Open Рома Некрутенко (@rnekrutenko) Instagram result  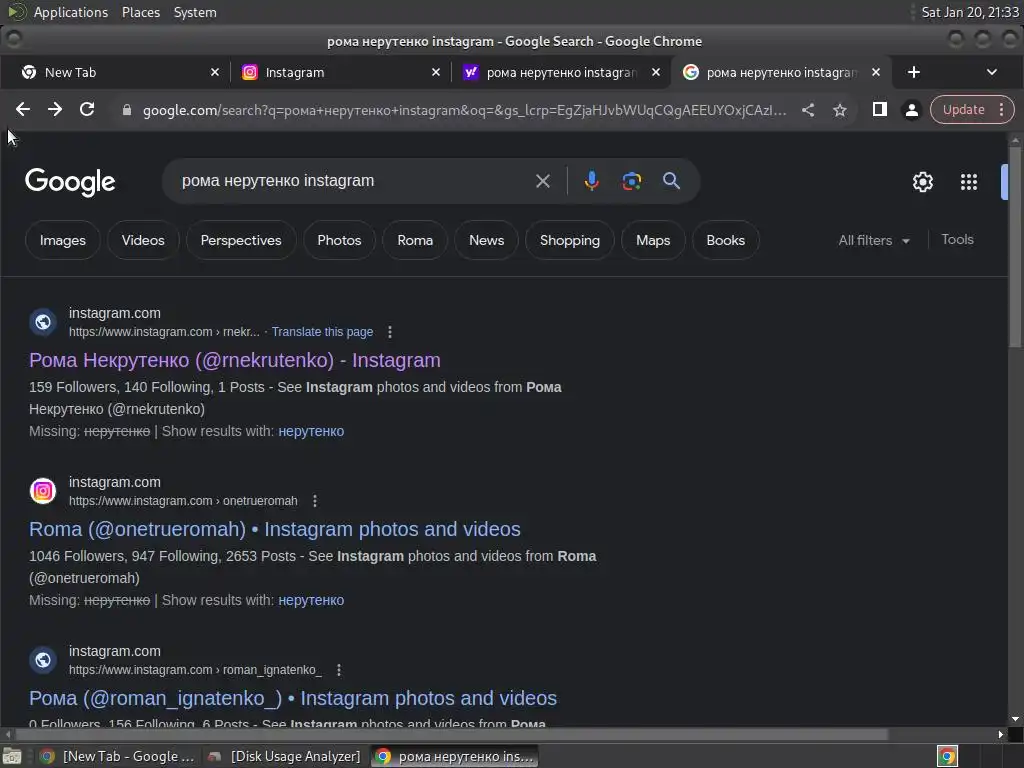pyautogui.click(x=234, y=360)
